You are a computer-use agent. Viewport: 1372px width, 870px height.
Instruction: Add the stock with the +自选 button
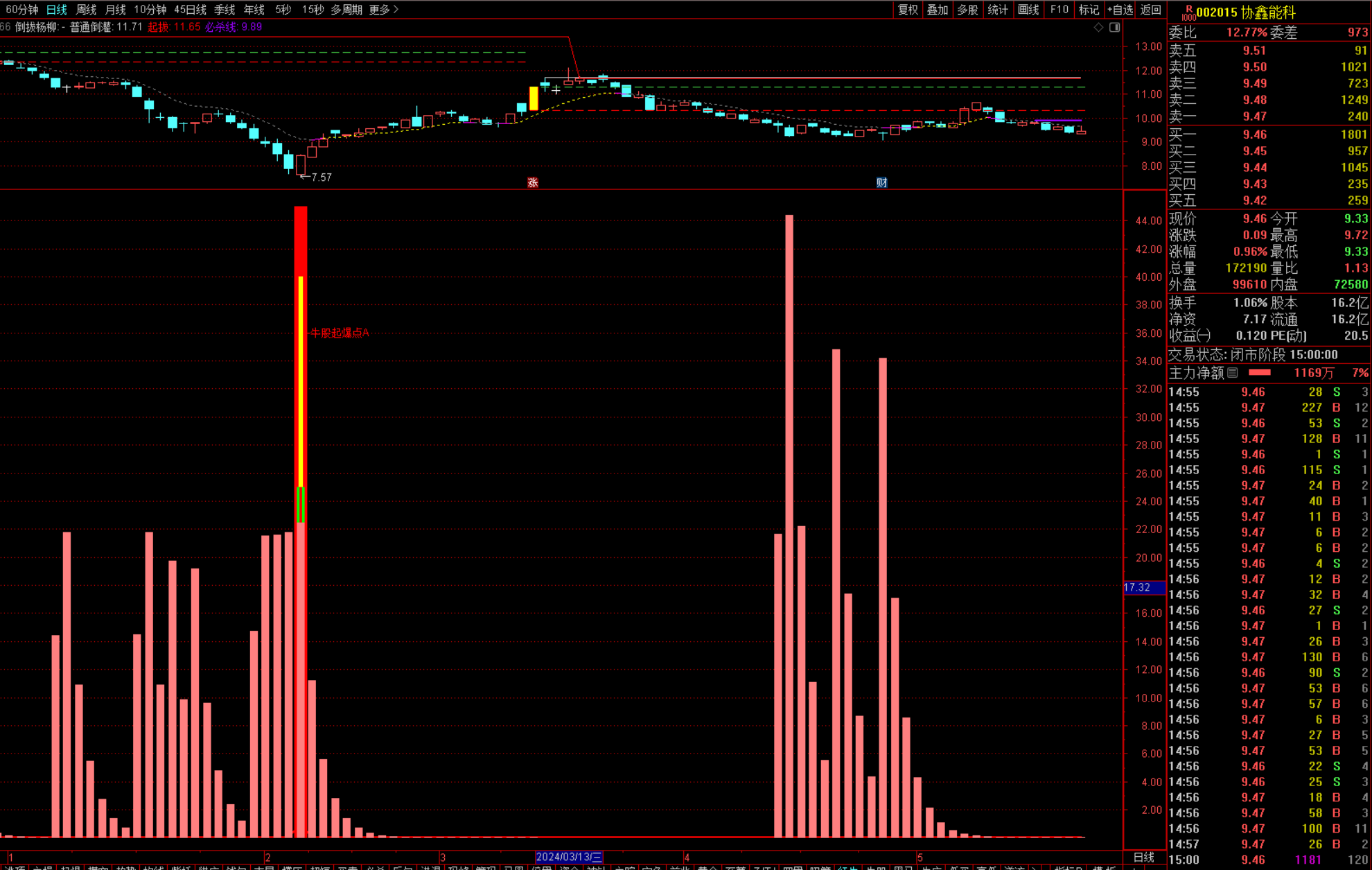click(1120, 9)
